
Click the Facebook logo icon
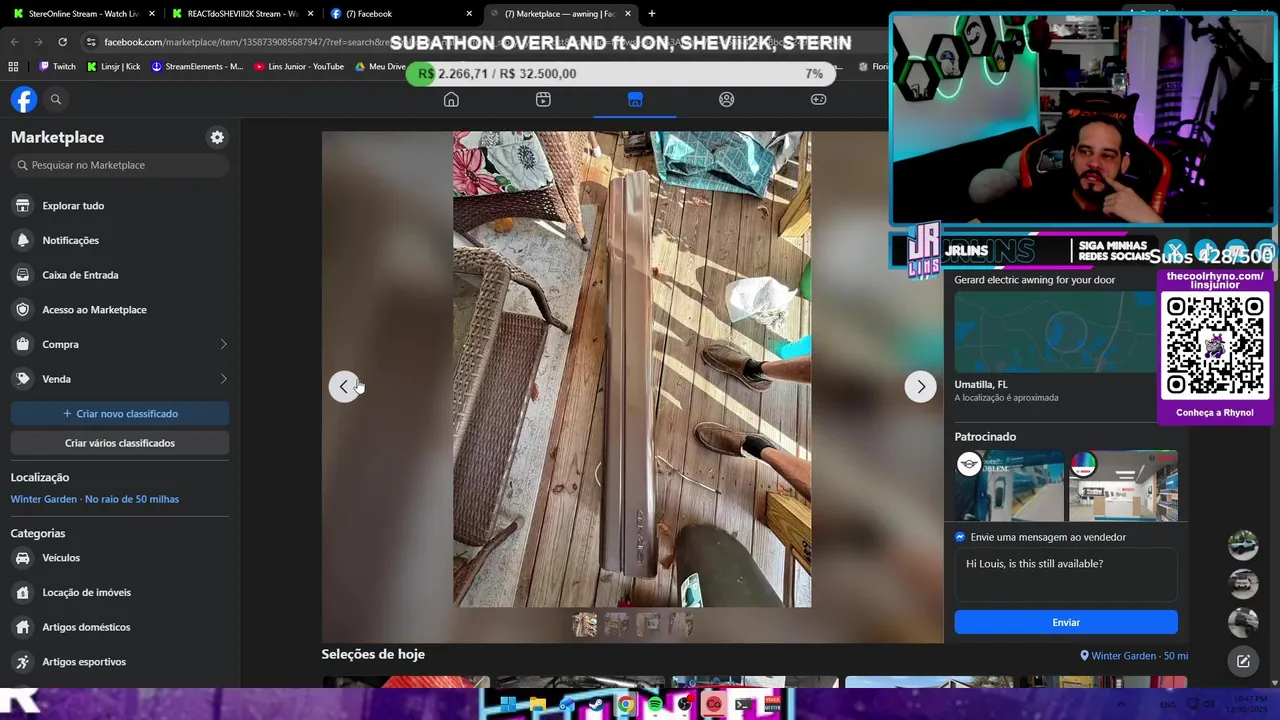point(24,99)
